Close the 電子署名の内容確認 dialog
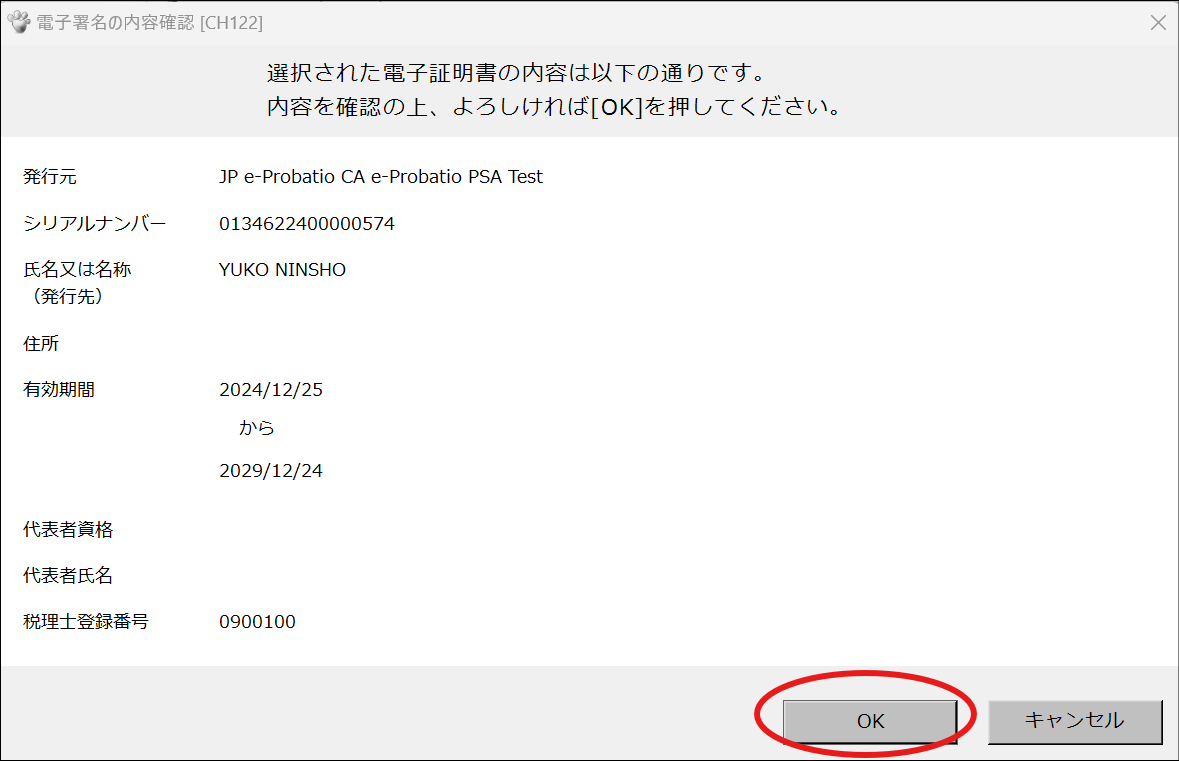Image resolution: width=1179 pixels, height=761 pixels. 1160,20
